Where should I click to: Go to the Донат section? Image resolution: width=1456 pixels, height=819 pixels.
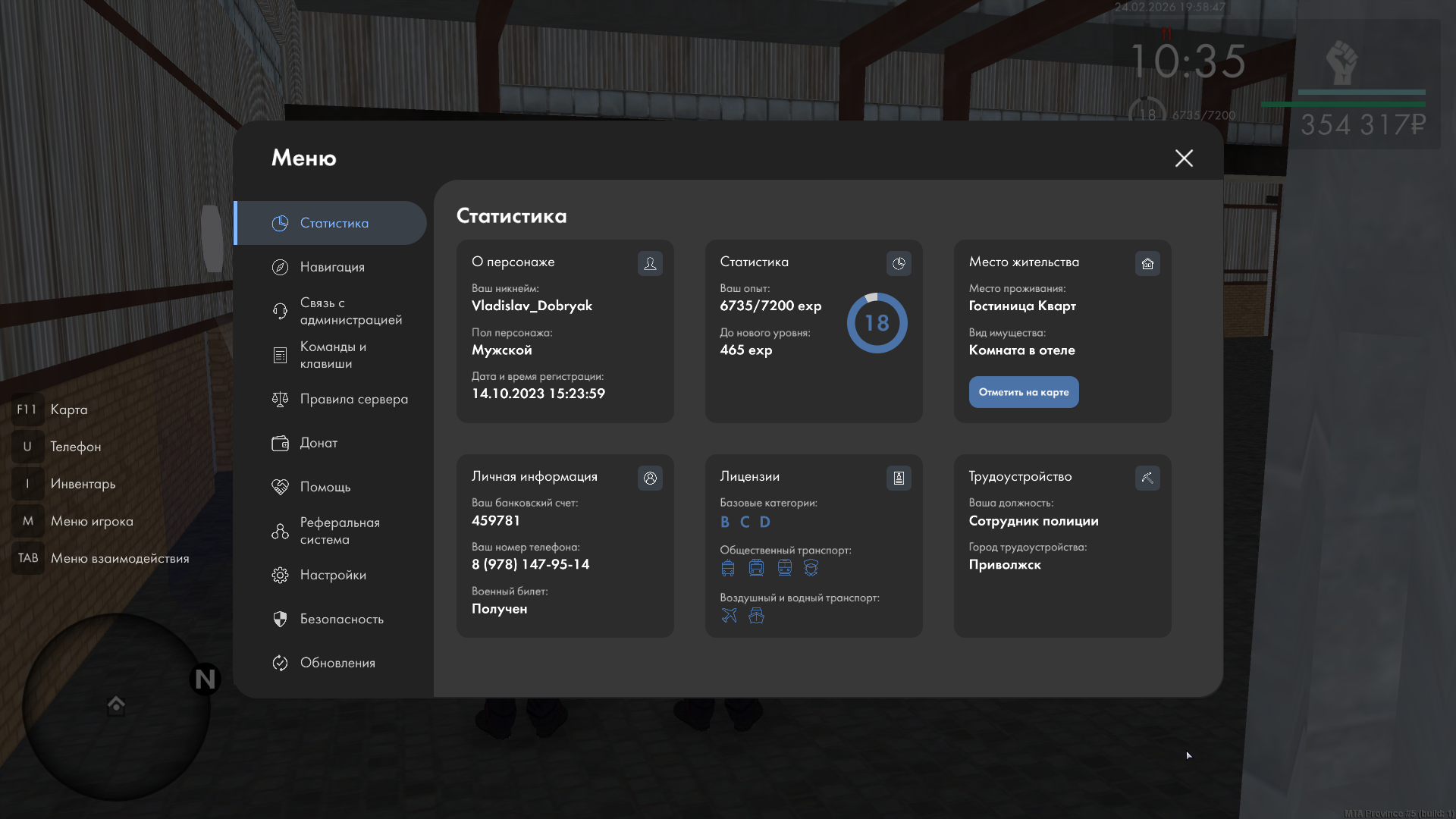coord(318,443)
